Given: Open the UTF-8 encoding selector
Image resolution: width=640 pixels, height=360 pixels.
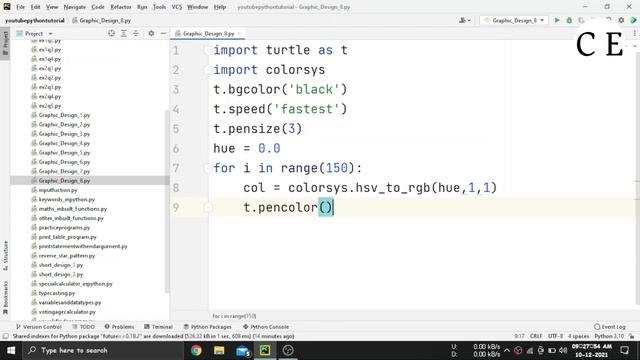Looking at the screenshot, I should (x=556, y=336).
